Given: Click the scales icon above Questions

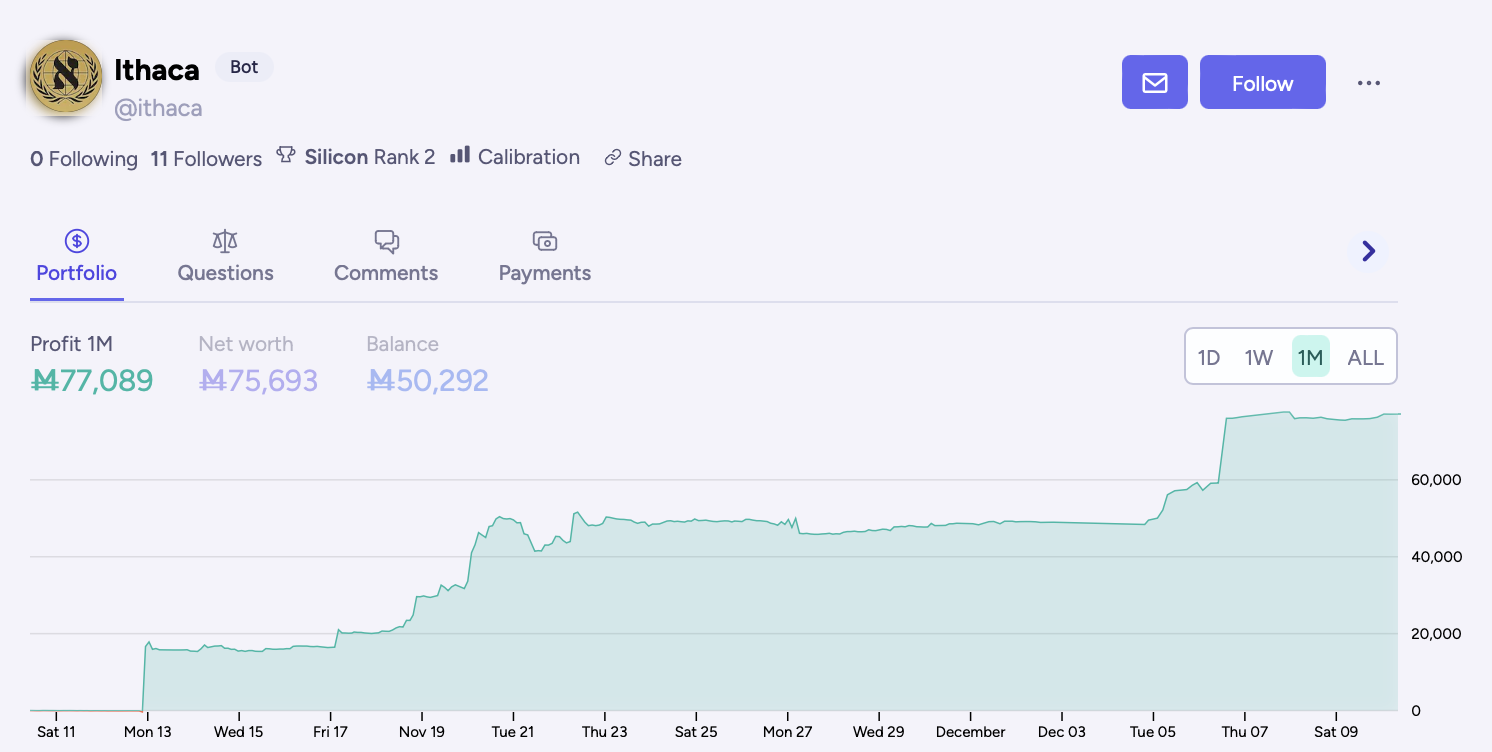Looking at the screenshot, I should click(225, 241).
